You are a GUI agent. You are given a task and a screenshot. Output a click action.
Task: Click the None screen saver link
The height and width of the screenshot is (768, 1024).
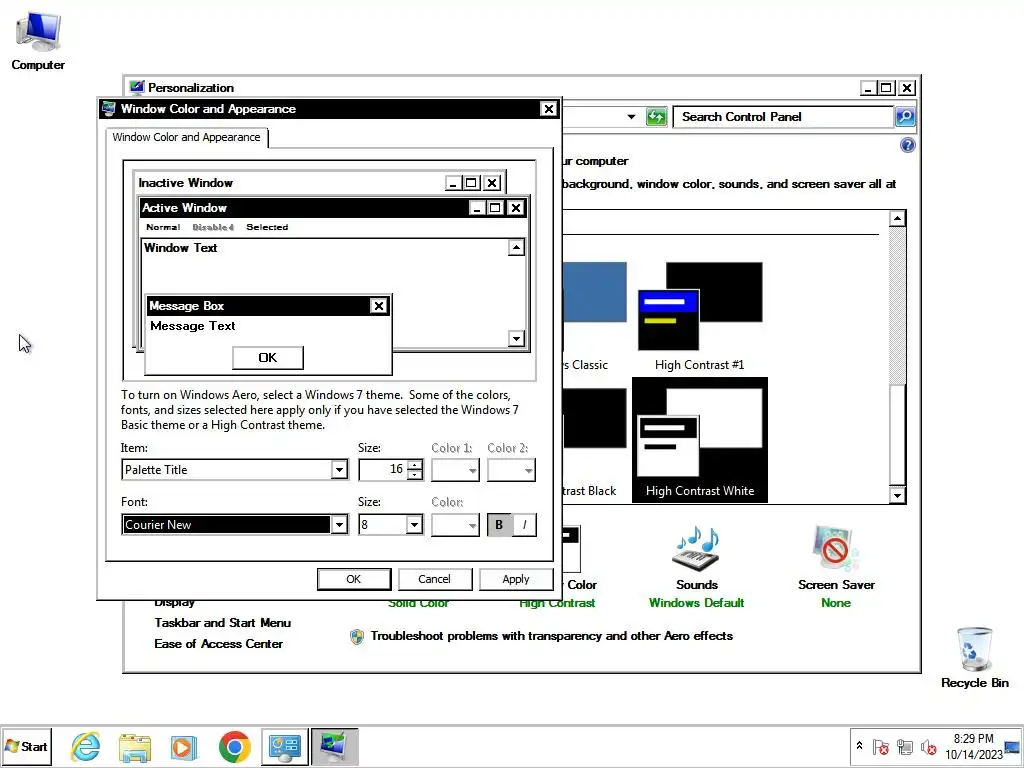click(x=836, y=603)
